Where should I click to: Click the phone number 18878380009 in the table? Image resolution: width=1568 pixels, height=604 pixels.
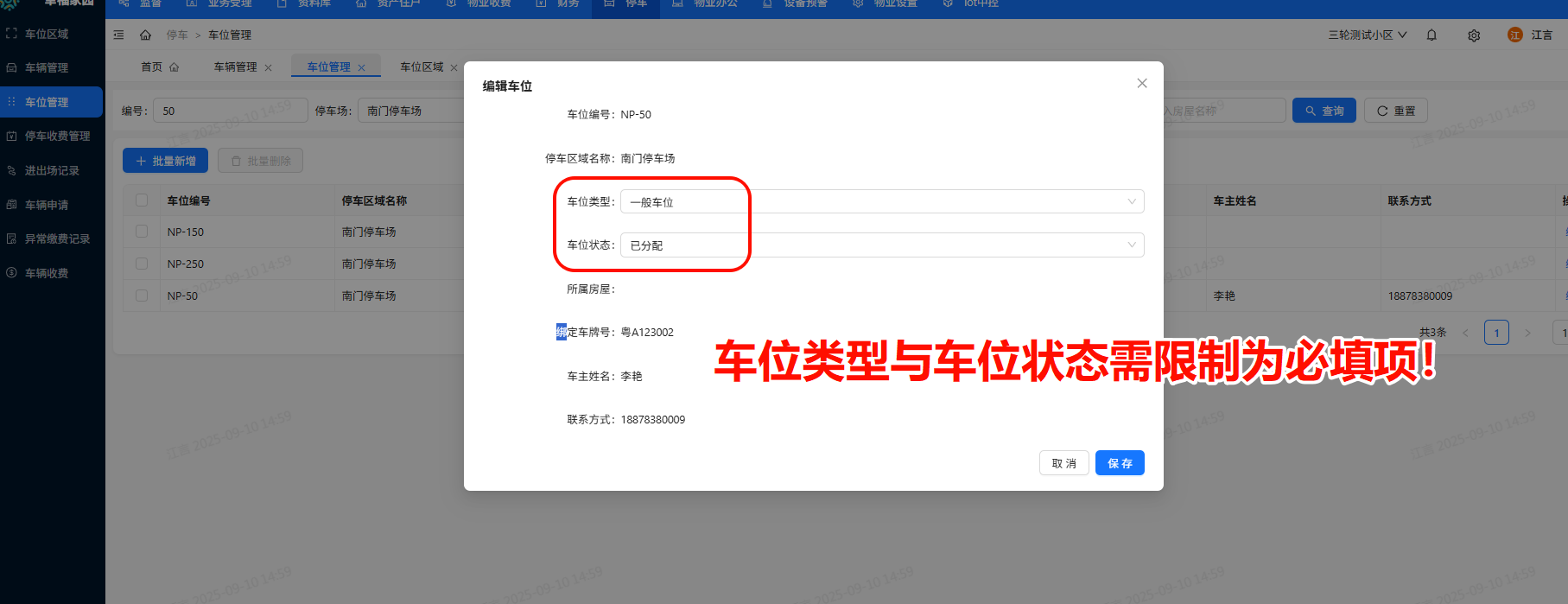click(x=1420, y=296)
